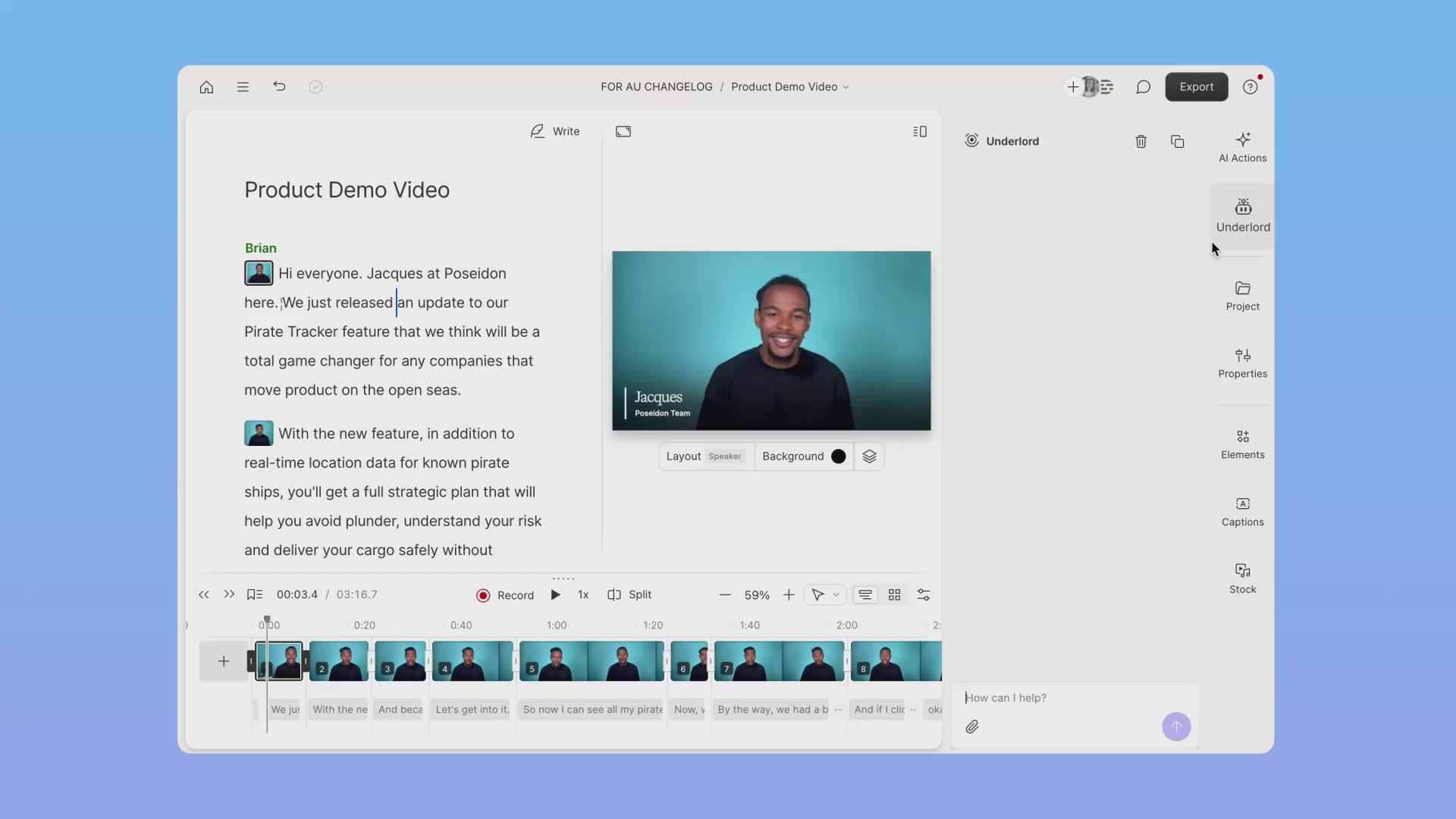
Task: Open the pointer tool dropdown arrow
Action: coord(836,595)
